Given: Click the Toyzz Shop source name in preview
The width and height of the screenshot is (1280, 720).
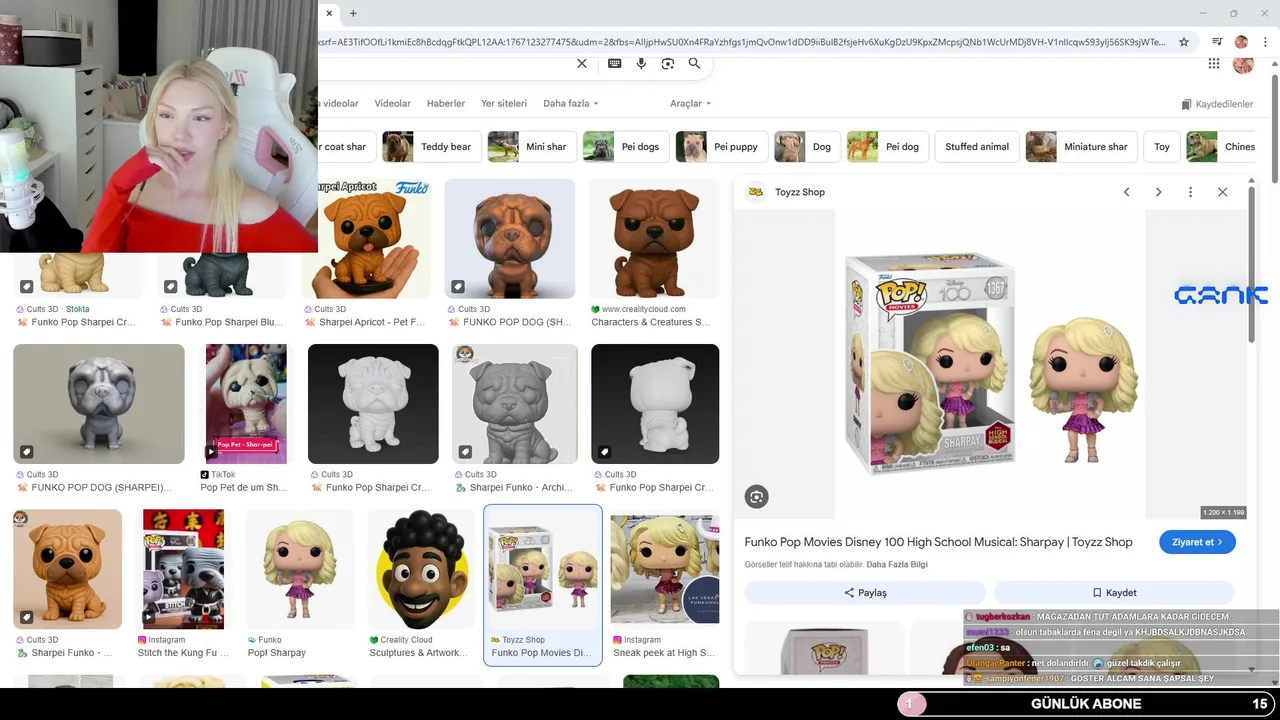Looking at the screenshot, I should coord(799,192).
